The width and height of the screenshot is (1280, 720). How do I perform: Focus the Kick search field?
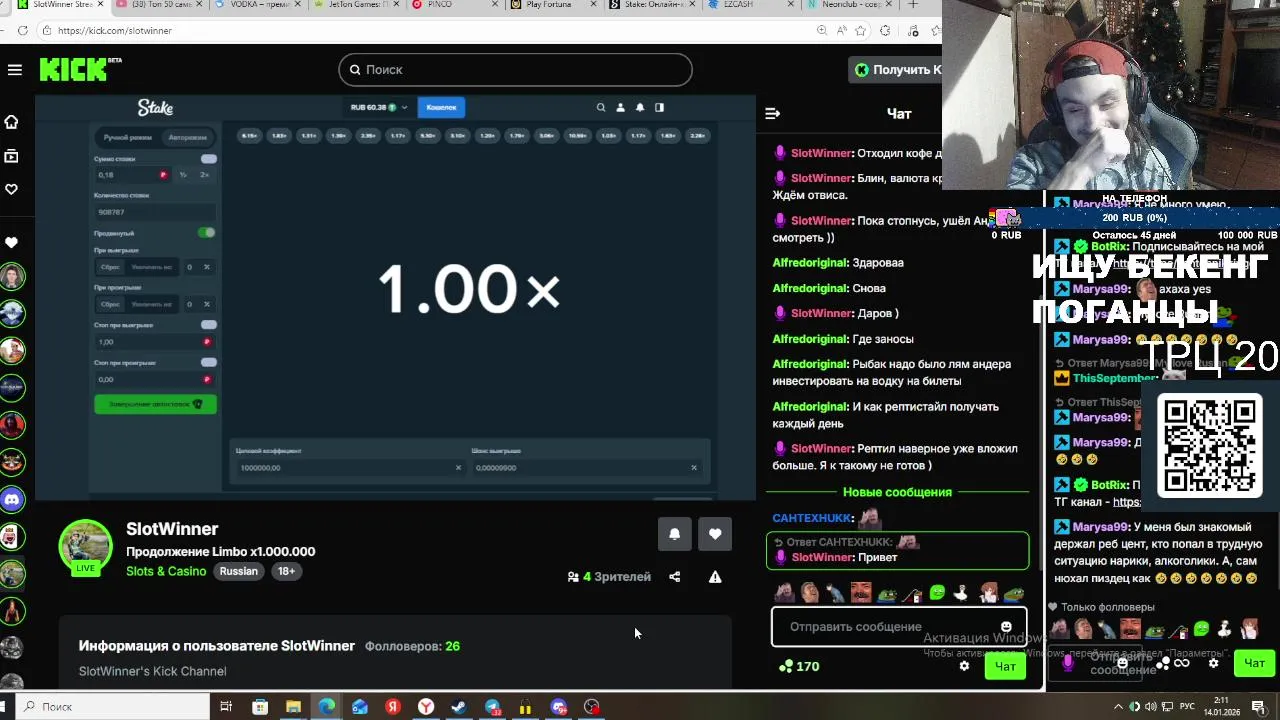[x=515, y=69]
